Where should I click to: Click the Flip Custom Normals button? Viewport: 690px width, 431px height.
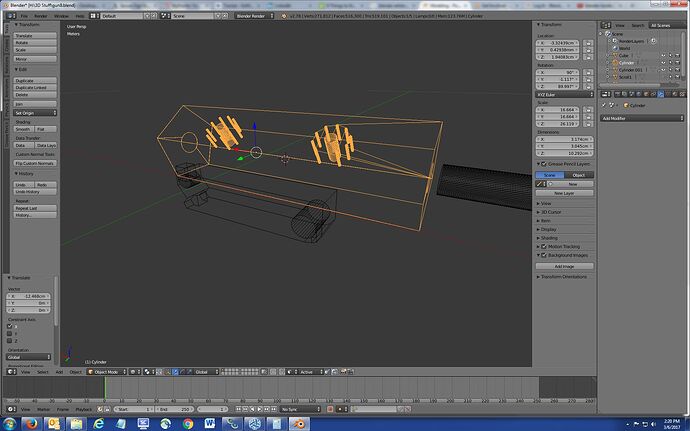click(x=35, y=163)
